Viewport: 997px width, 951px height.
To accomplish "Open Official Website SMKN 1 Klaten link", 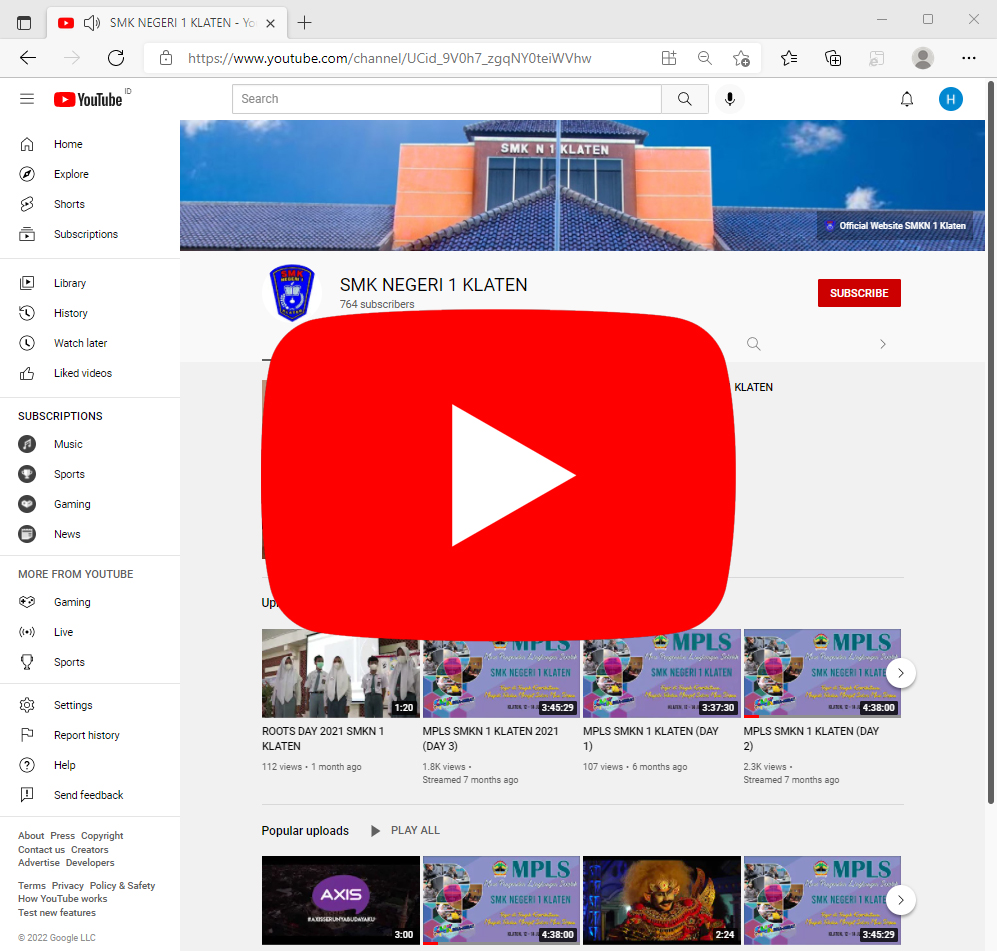I will click(895, 226).
